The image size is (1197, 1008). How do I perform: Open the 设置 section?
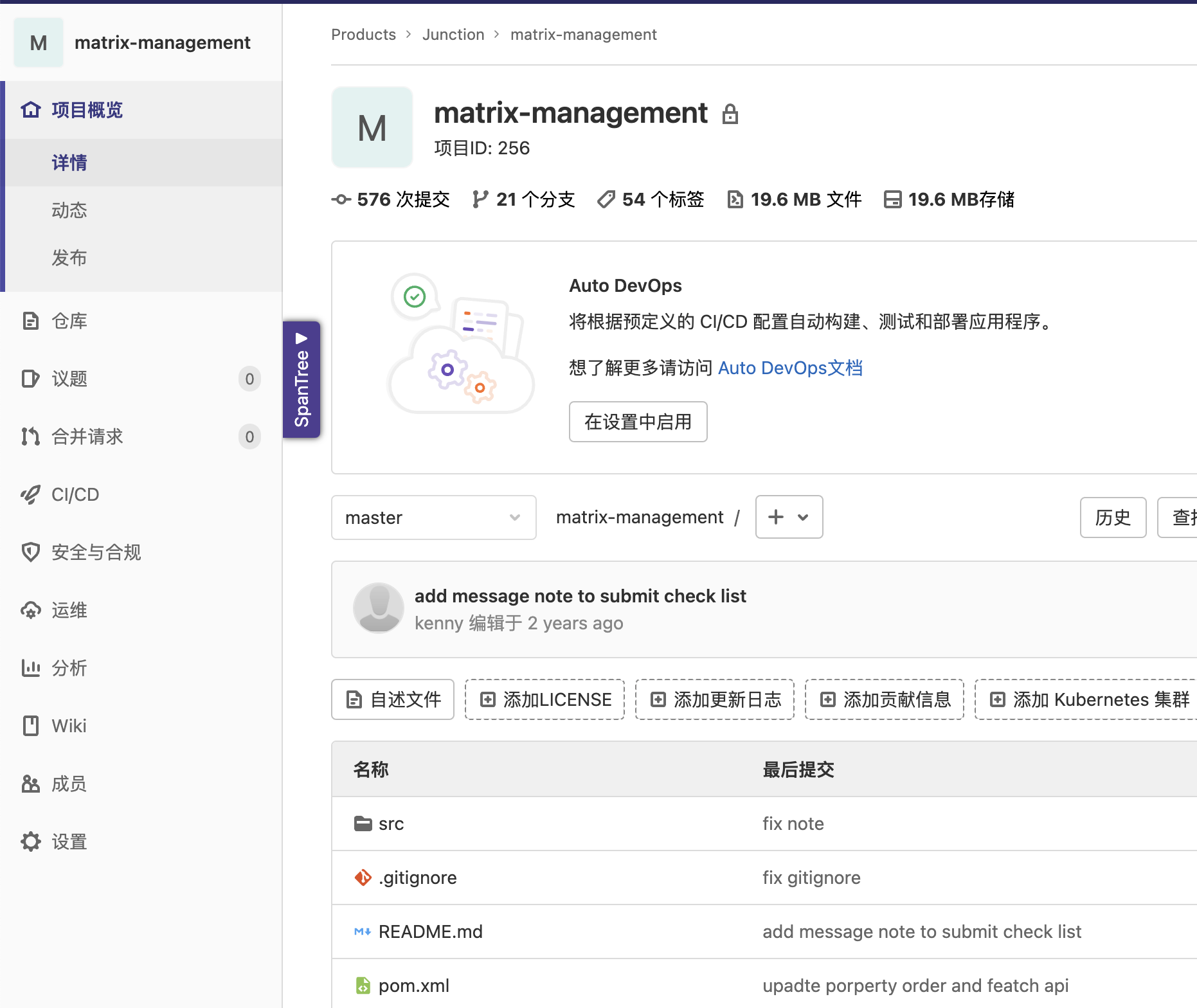click(69, 842)
